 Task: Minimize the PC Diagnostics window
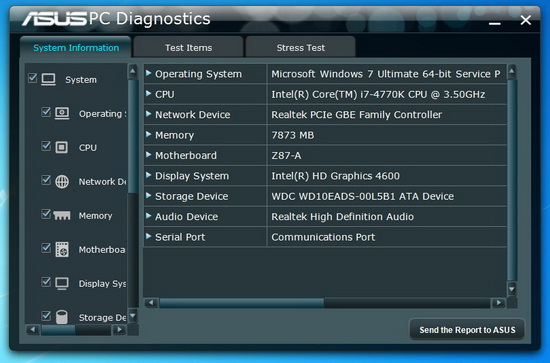pyautogui.click(x=495, y=23)
